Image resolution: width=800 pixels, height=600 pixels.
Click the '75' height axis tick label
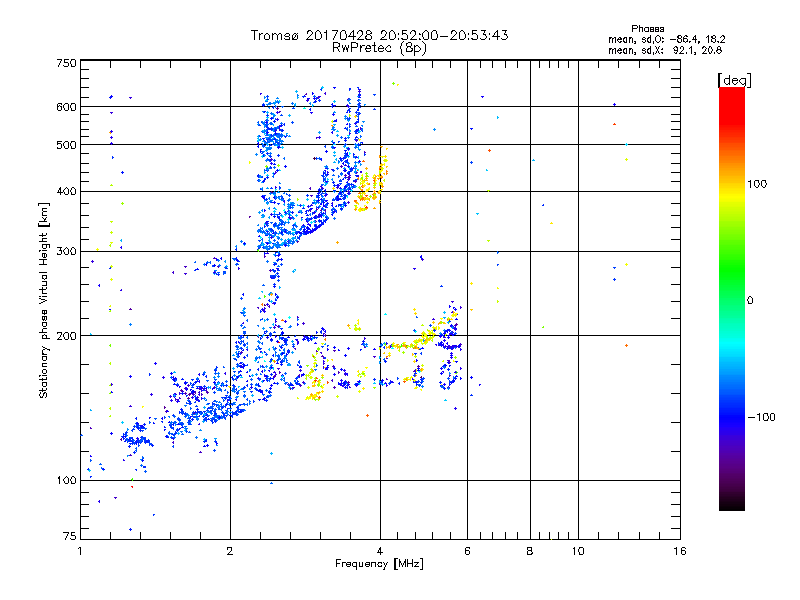pos(70,536)
